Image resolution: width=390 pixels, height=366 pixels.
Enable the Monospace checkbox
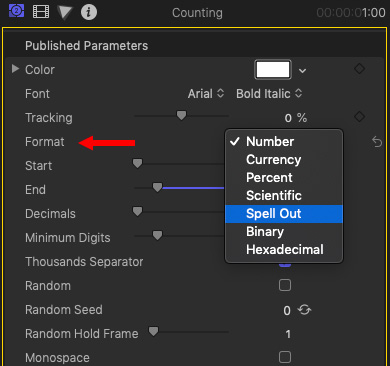point(285,357)
